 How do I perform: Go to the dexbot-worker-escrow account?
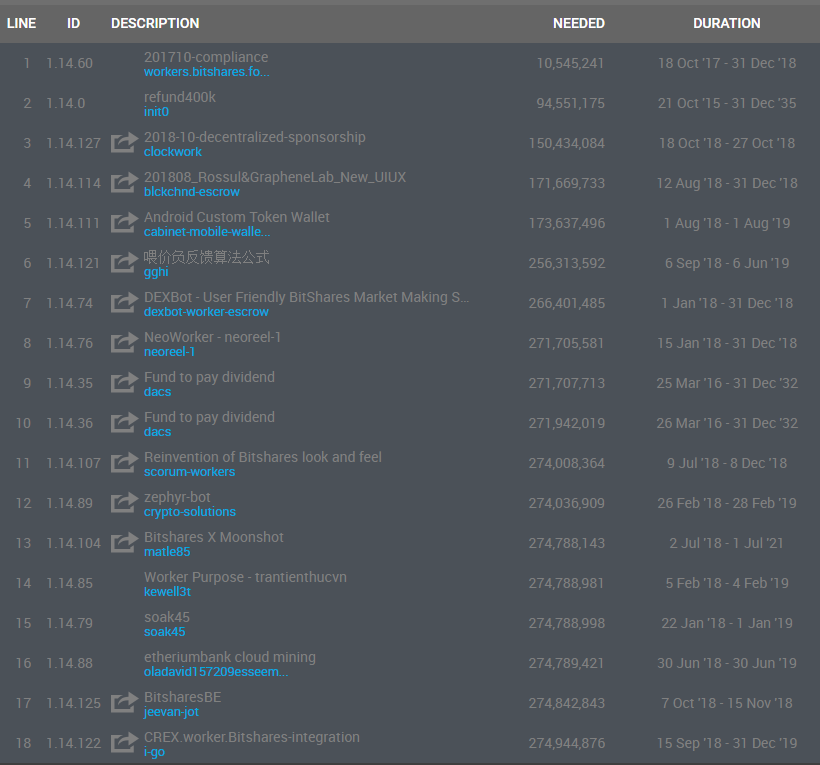click(206, 312)
